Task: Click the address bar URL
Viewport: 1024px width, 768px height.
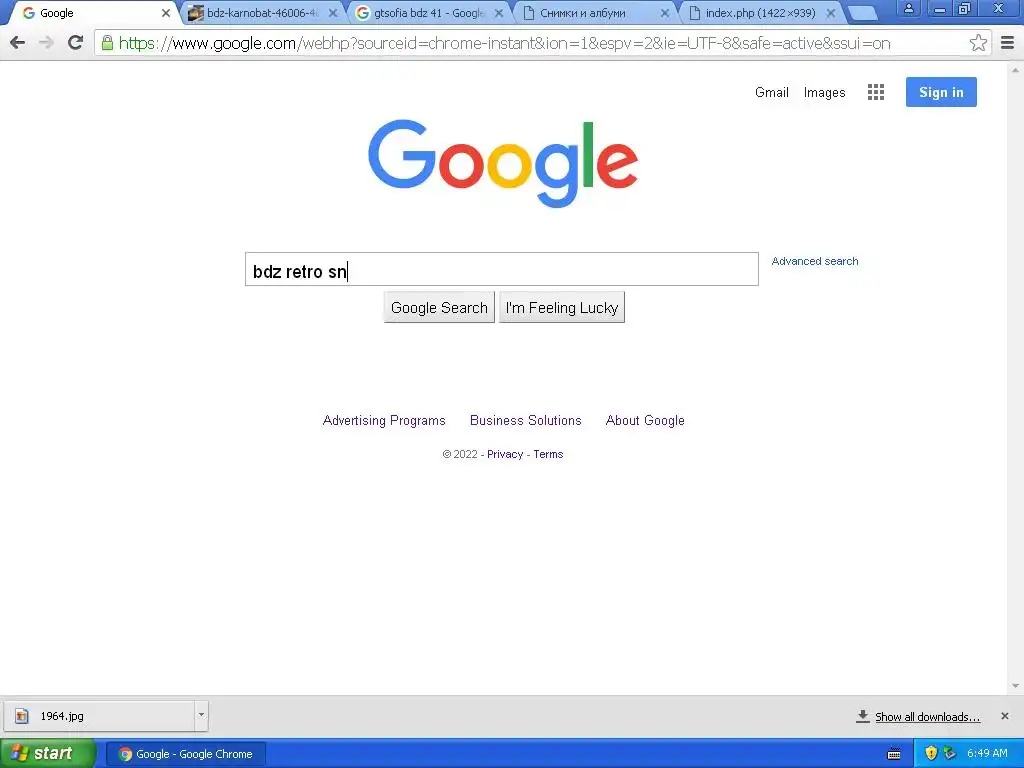Action: coord(504,43)
